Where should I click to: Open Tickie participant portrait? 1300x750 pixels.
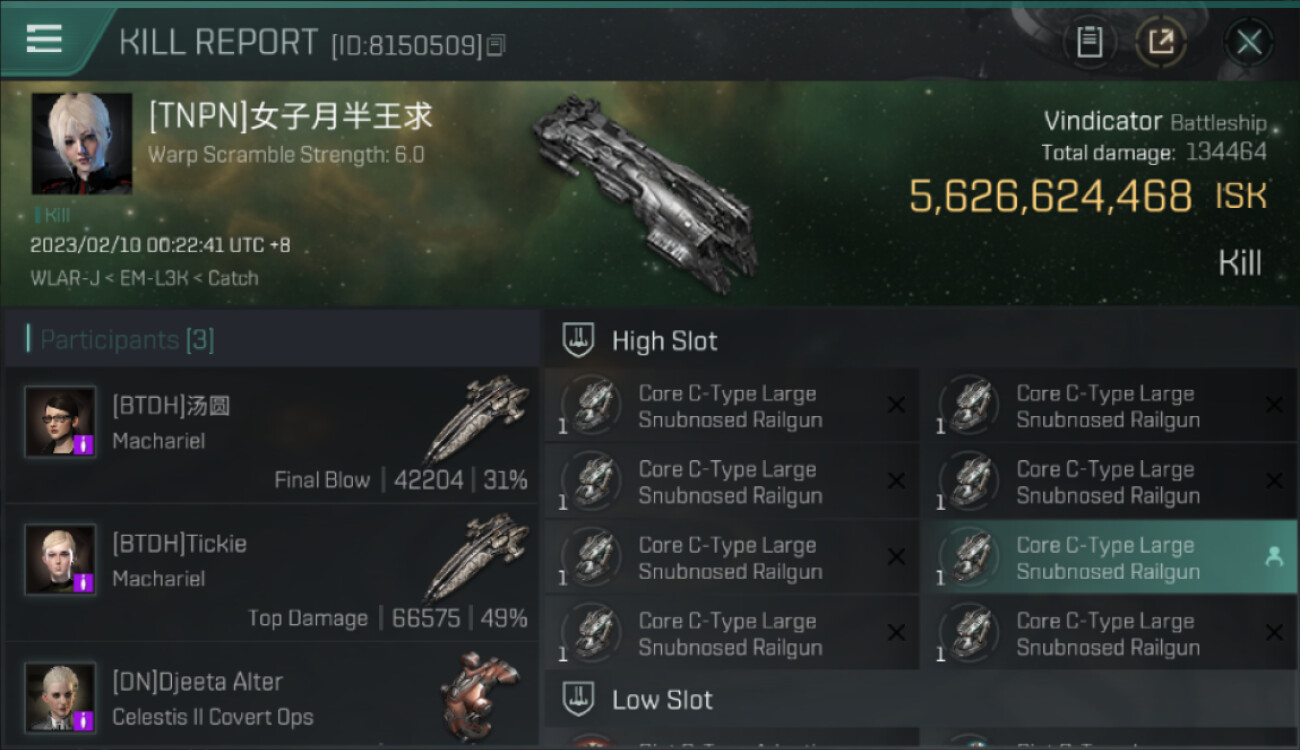click(x=61, y=559)
